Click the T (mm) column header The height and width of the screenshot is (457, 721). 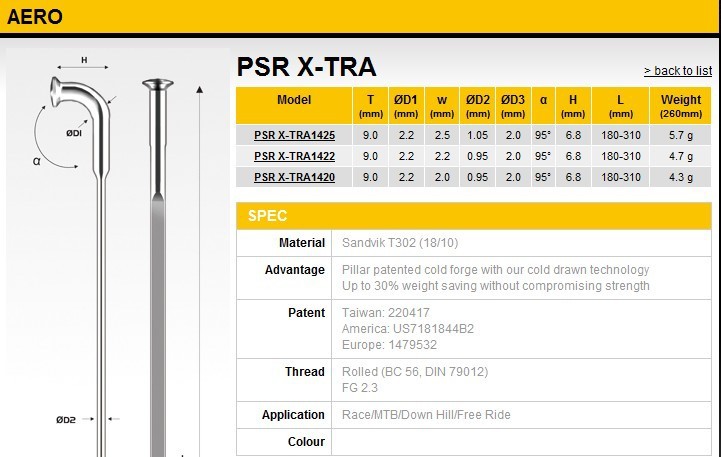click(371, 105)
